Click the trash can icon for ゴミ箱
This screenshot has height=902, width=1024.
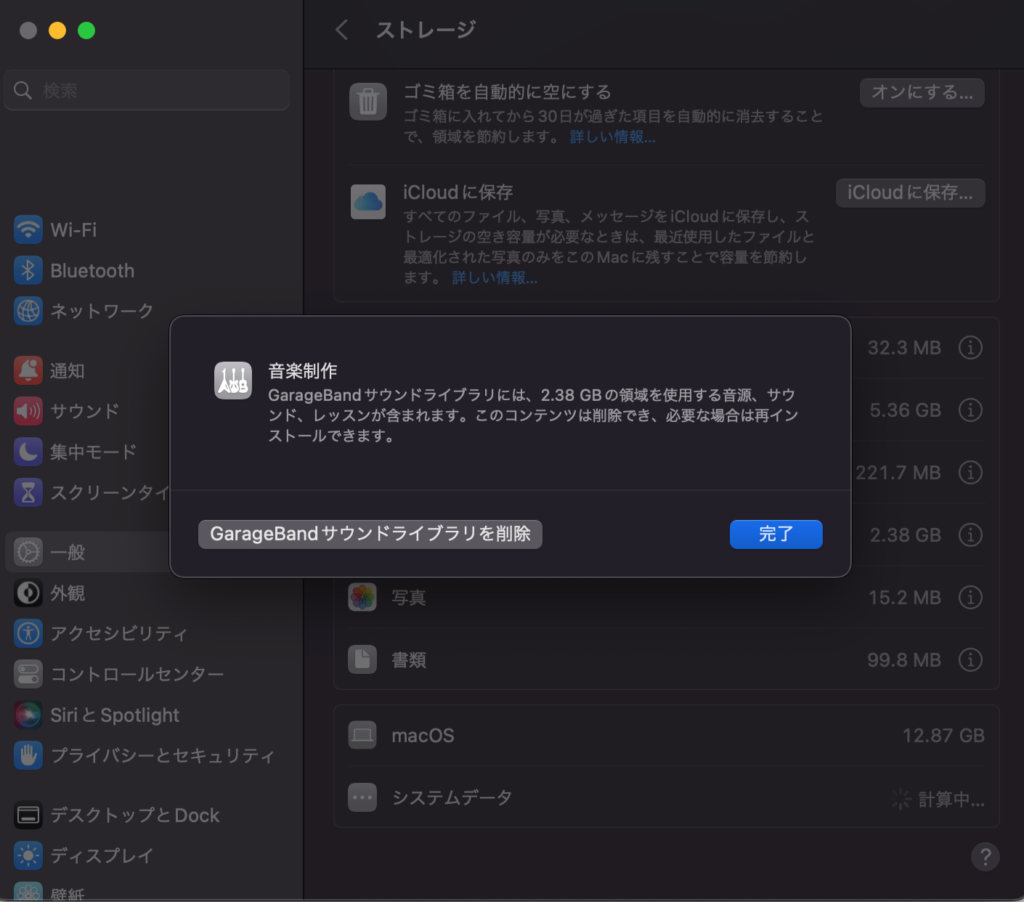point(368,101)
